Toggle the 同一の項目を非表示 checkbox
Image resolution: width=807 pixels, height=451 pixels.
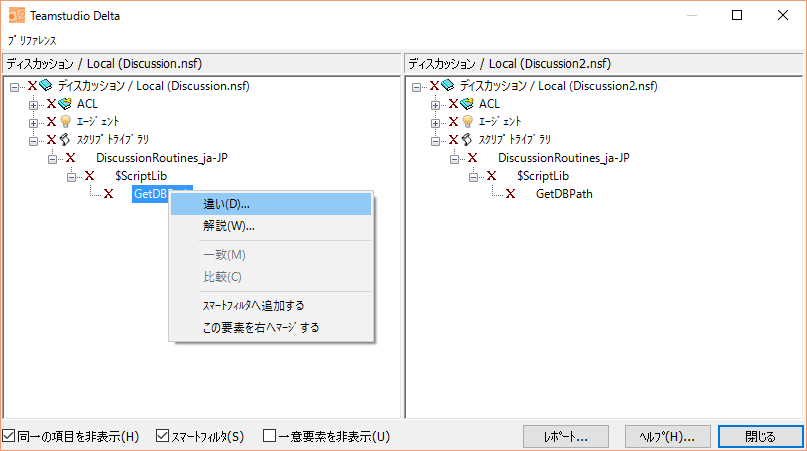tap(9, 436)
